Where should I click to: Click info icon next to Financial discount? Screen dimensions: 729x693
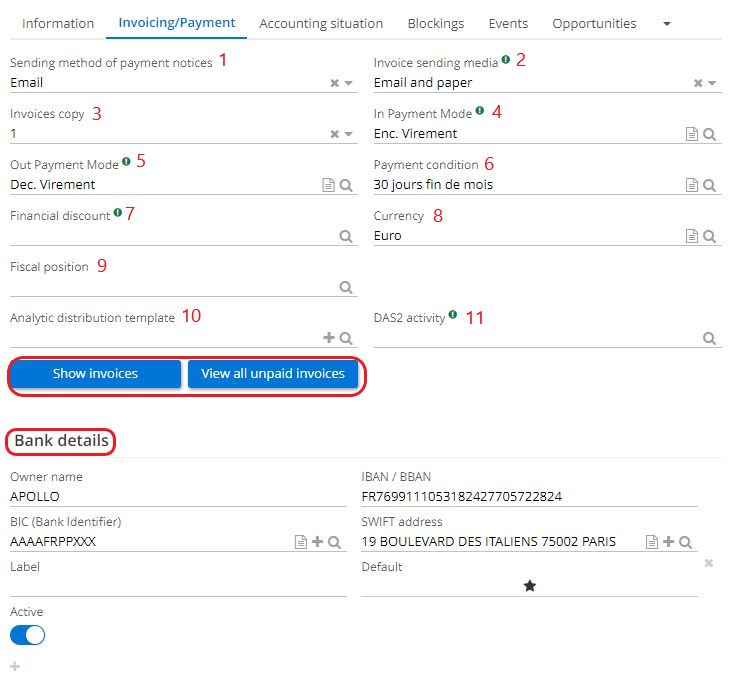pos(118,213)
